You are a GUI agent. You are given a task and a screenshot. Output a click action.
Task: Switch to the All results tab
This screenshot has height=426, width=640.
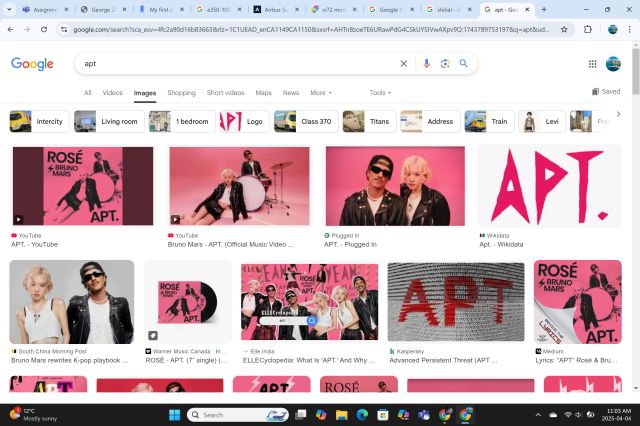tap(87, 93)
